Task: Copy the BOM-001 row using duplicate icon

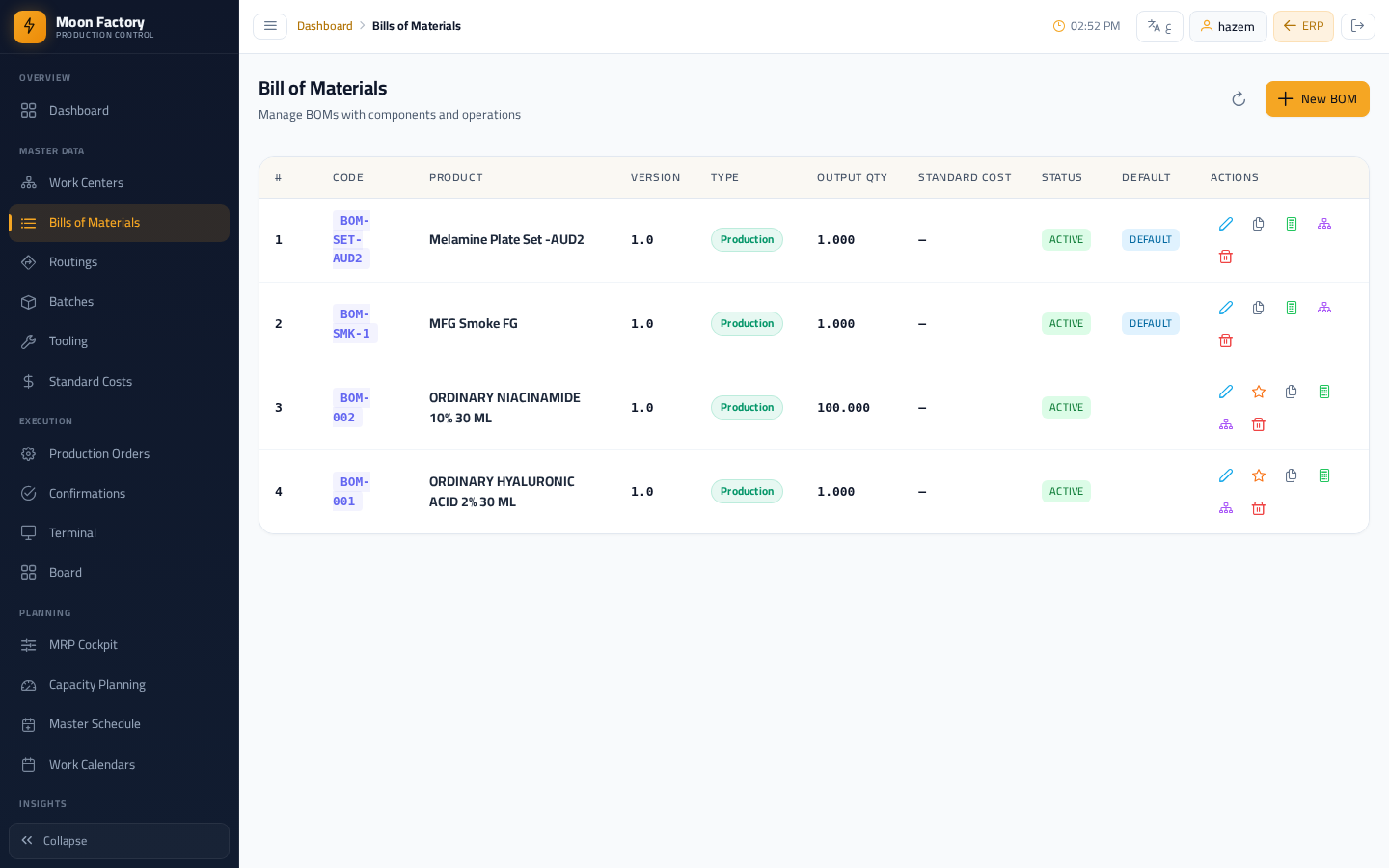Action: [1292, 475]
